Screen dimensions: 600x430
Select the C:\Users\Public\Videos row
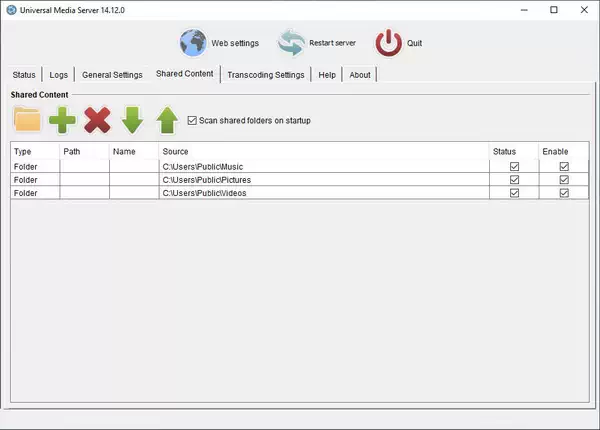tap(300, 193)
